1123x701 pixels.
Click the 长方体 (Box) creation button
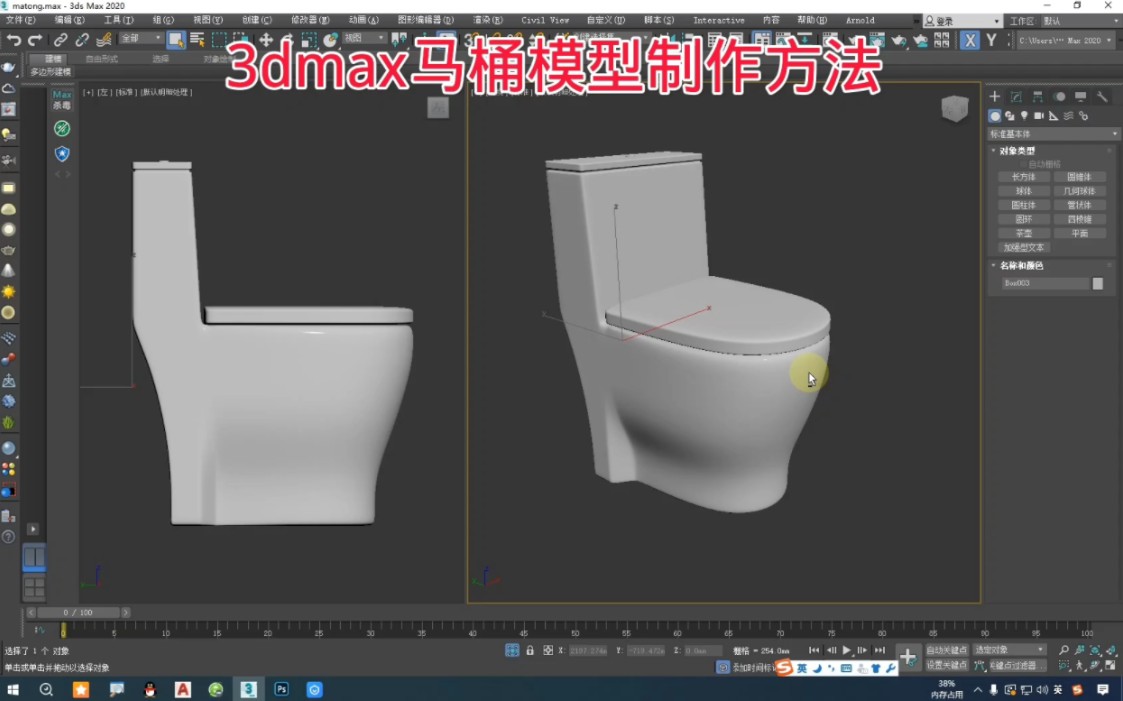tap(1023, 177)
